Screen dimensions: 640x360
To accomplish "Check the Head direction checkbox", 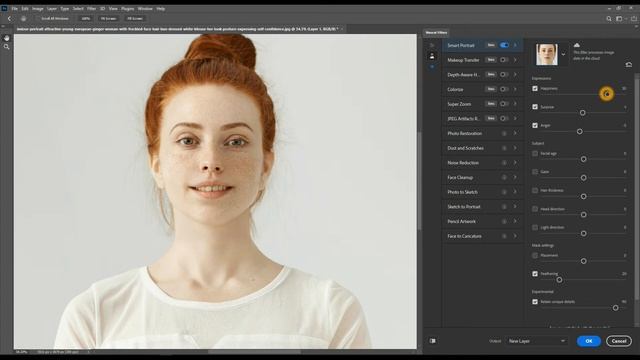I will click(535, 209).
